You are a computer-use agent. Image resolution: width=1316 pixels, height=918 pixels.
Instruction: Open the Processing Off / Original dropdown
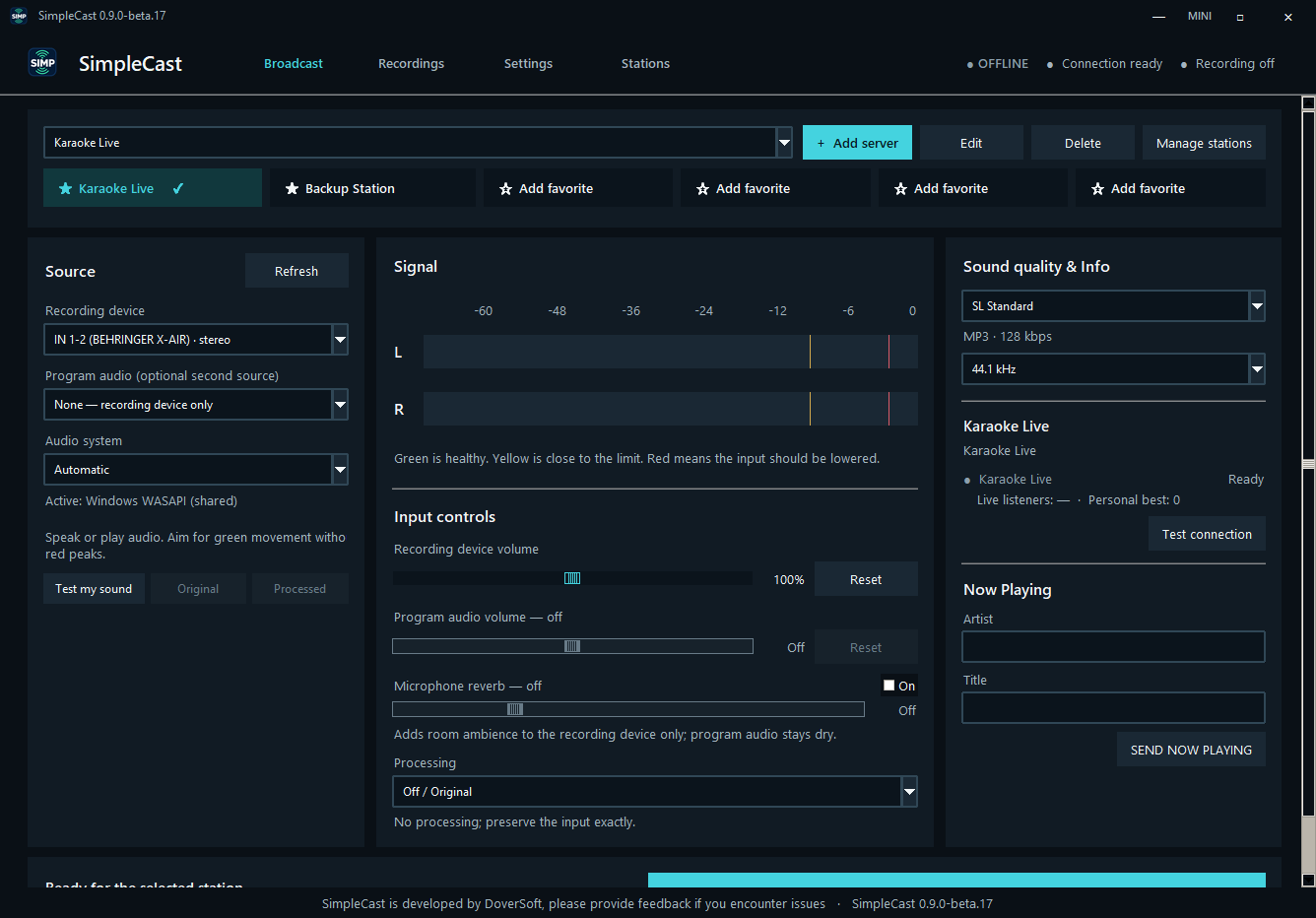click(909, 792)
